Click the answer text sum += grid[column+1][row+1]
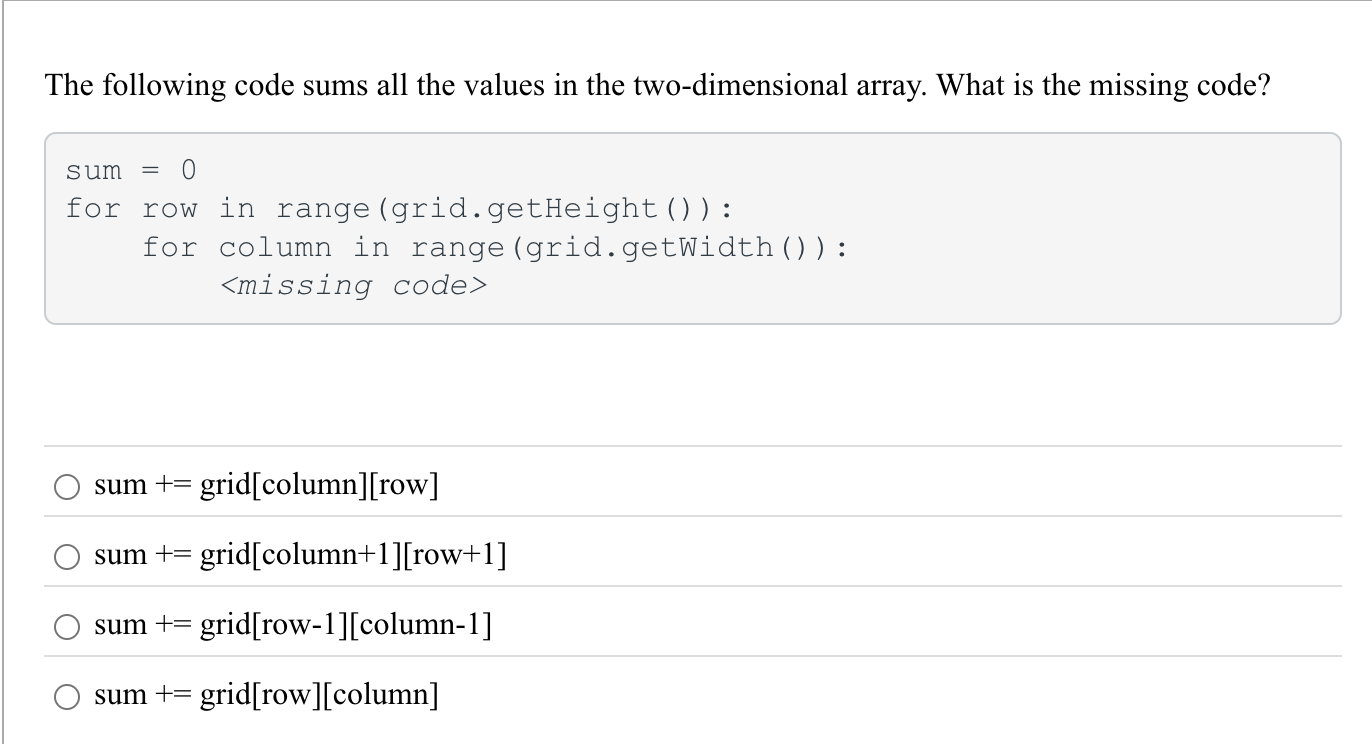 [x=300, y=555]
